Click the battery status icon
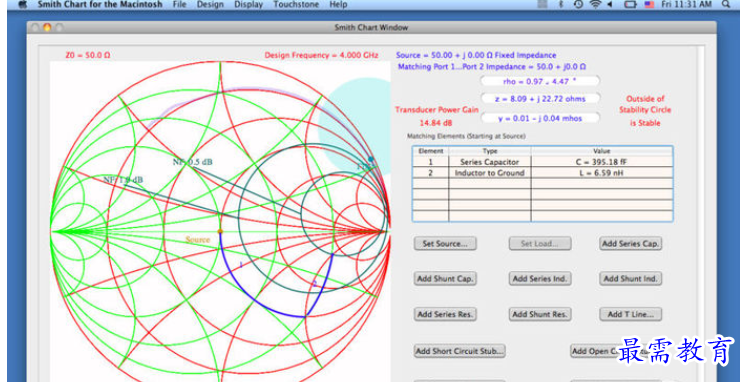The height and width of the screenshot is (382, 740). [630, 4]
